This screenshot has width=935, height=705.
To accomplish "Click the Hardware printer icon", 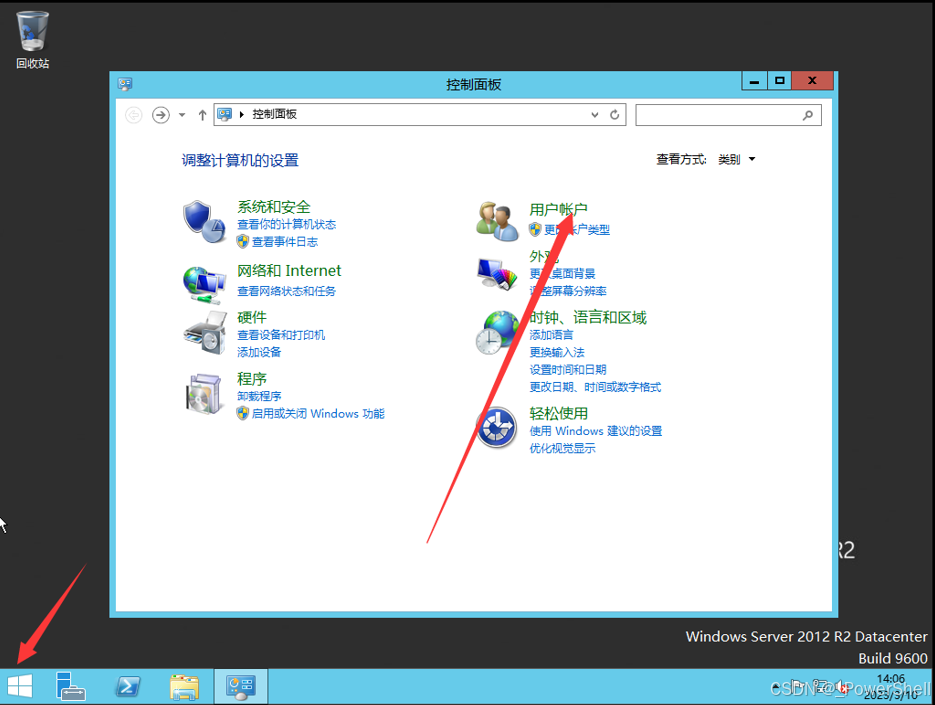I will coord(205,333).
